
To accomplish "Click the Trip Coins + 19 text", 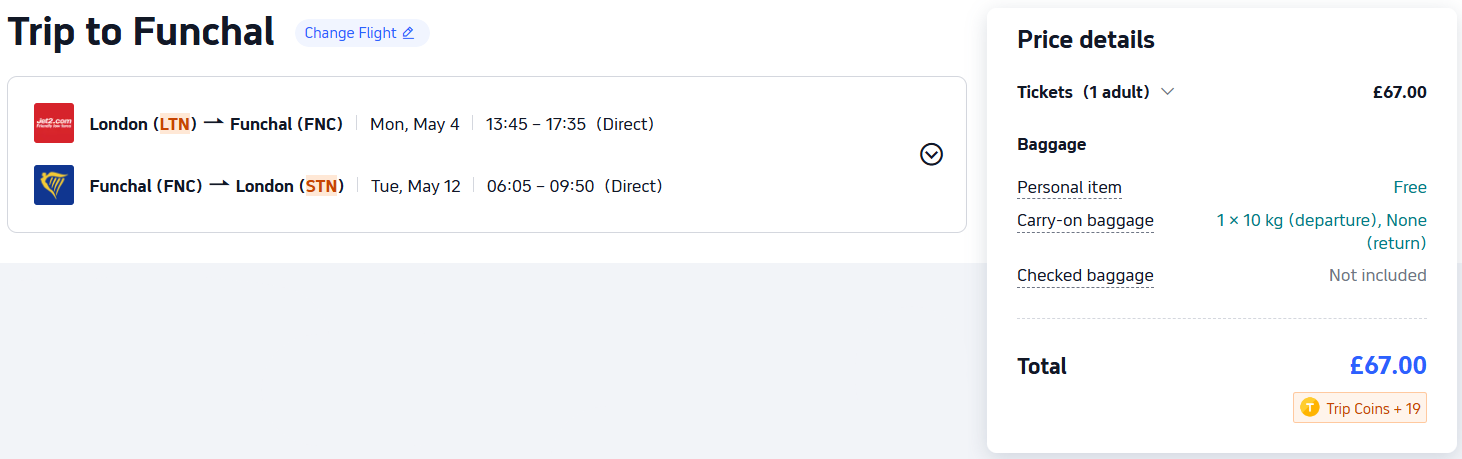I will coord(1373,408).
